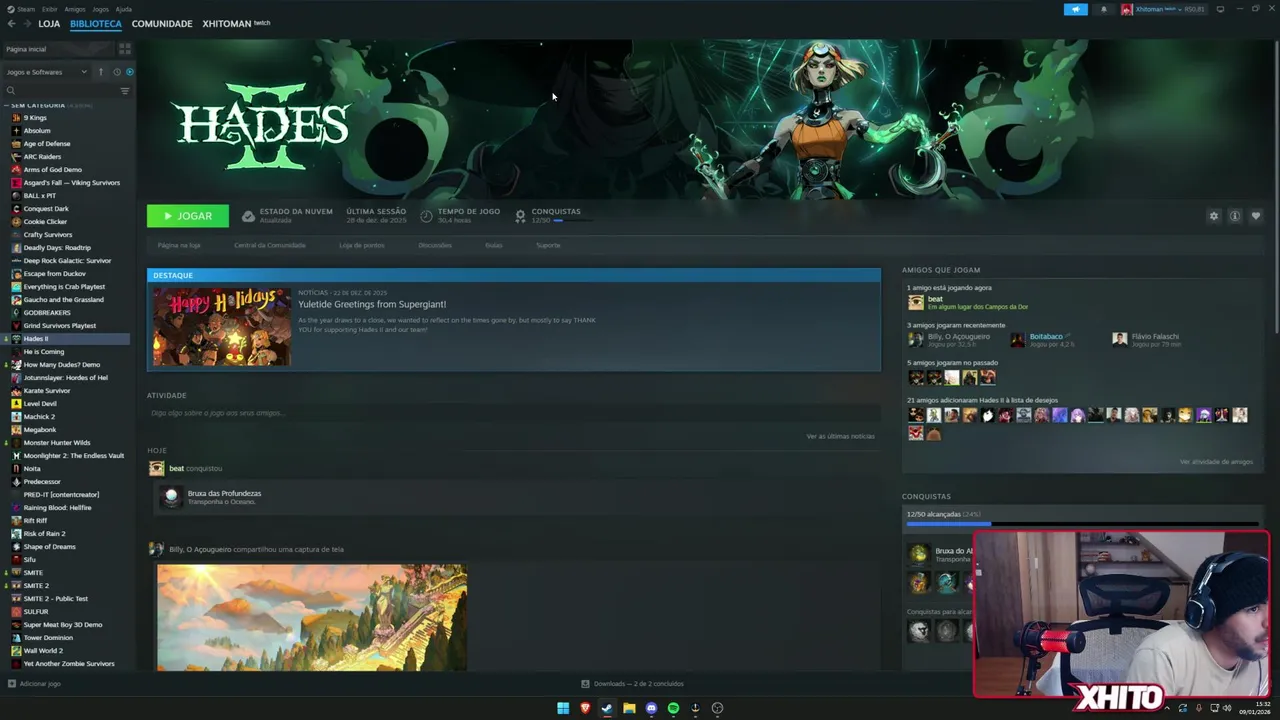This screenshot has width=1280, height=720.
Task: Open Discord from taskbar
Action: click(651, 708)
